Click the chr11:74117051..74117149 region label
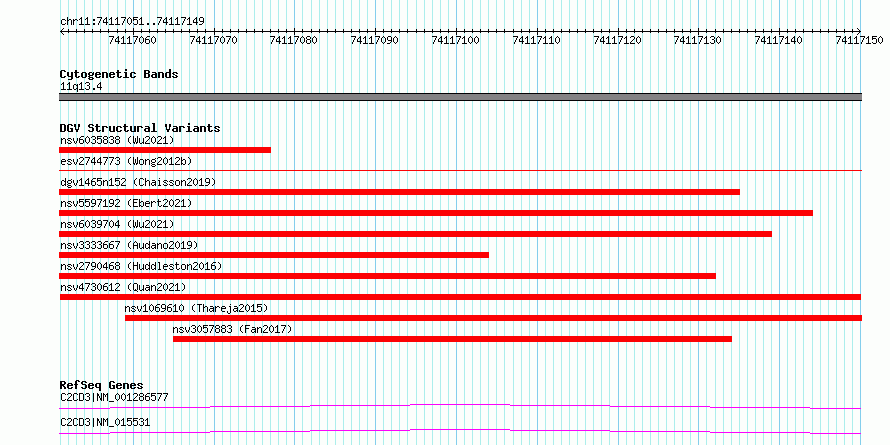 coord(132,22)
